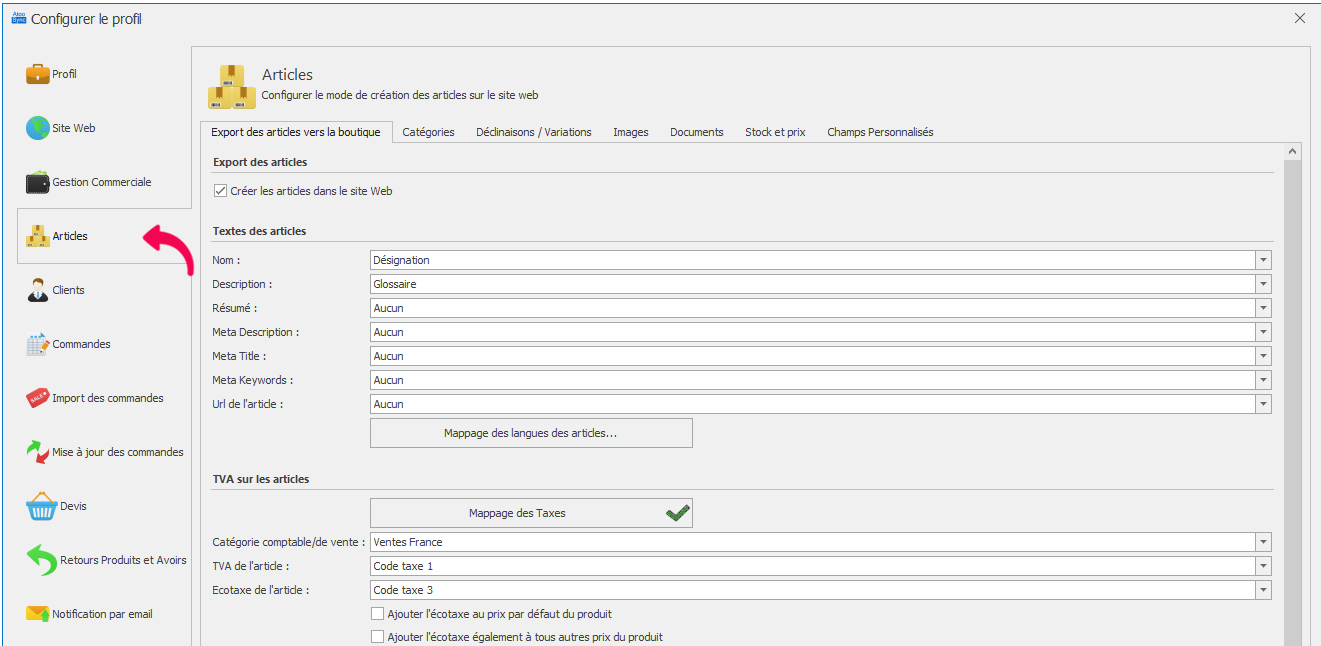1321x646 pixels.
Task: Click the vertical scrollbar up arrow
Action: (x=1292, y=152)
